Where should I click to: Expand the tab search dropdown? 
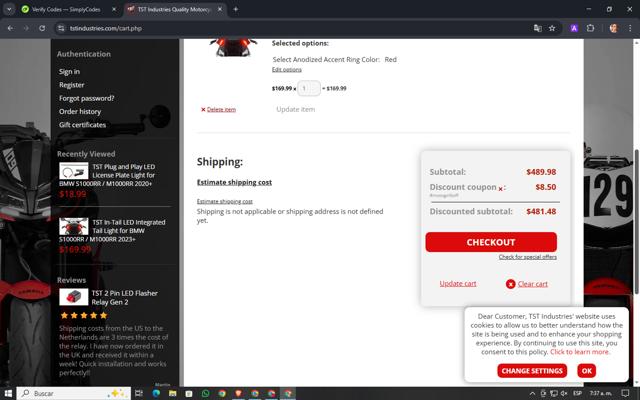click(x=9, y=9)
